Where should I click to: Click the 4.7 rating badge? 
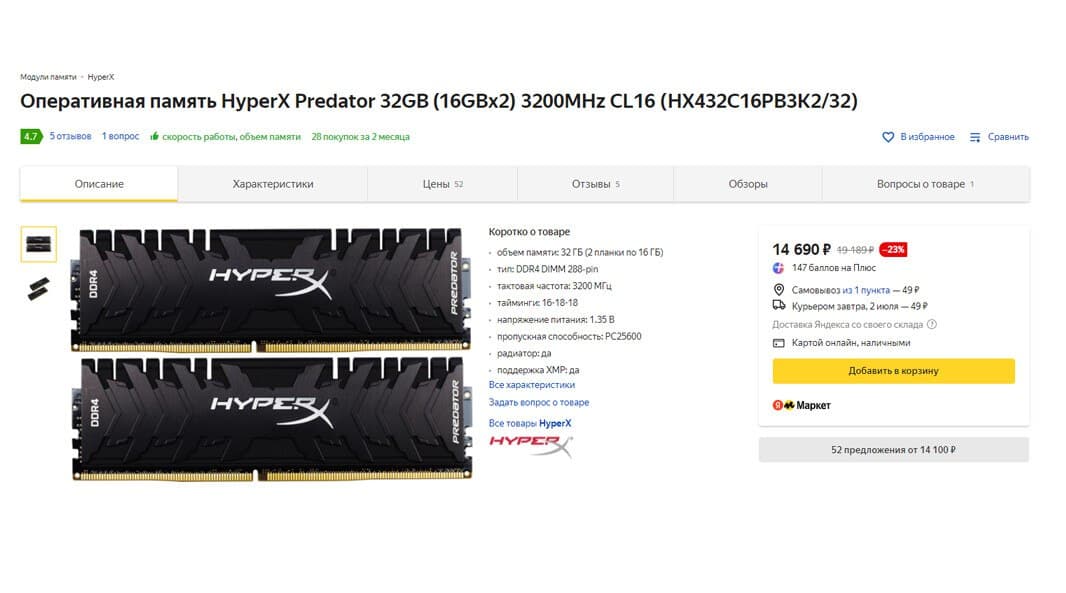[x=31, y=137]
